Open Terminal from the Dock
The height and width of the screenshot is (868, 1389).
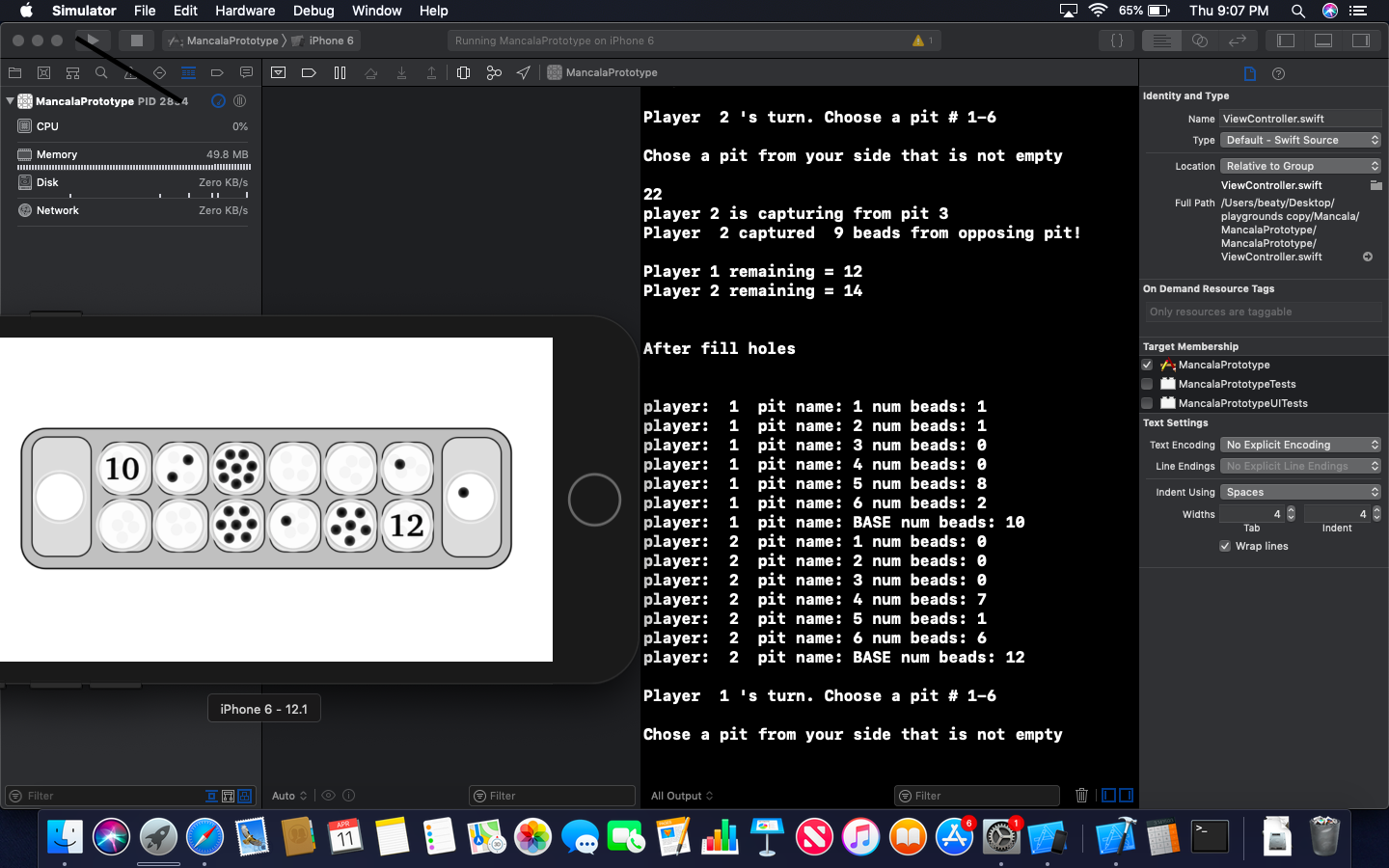pyautogui.click(x=1210, y=836)
